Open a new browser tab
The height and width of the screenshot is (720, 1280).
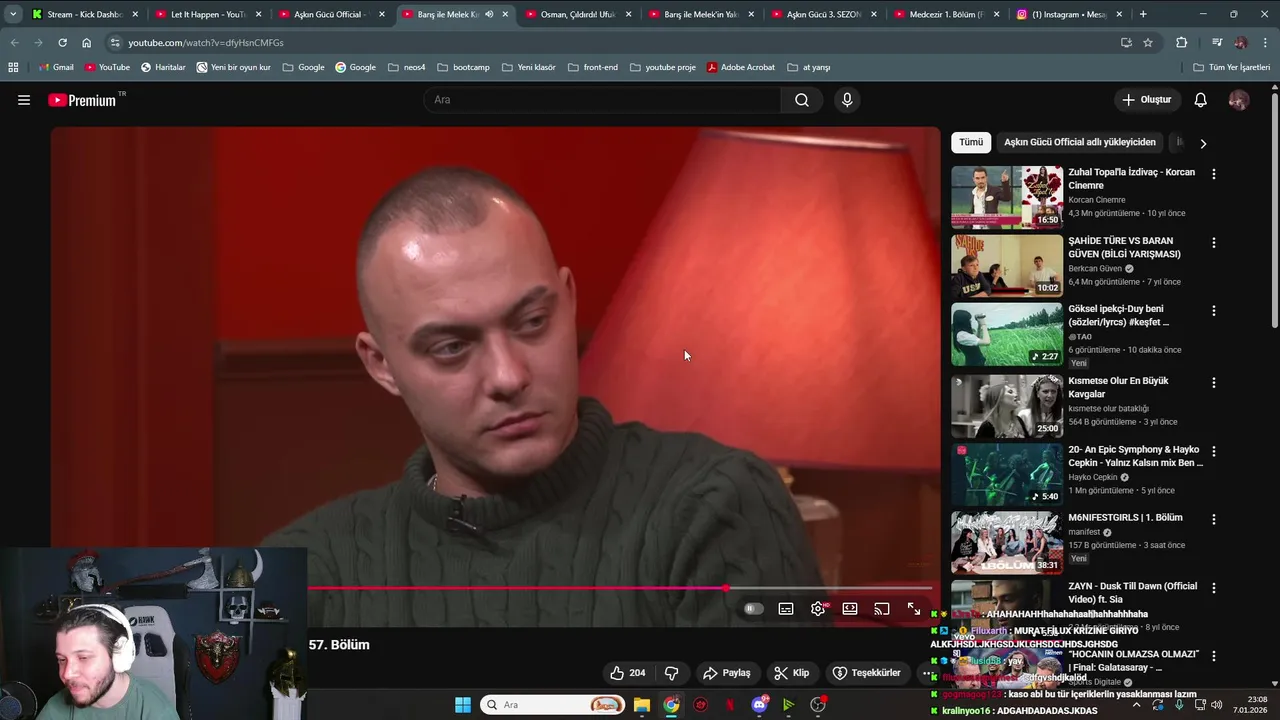click(1143, 14)
